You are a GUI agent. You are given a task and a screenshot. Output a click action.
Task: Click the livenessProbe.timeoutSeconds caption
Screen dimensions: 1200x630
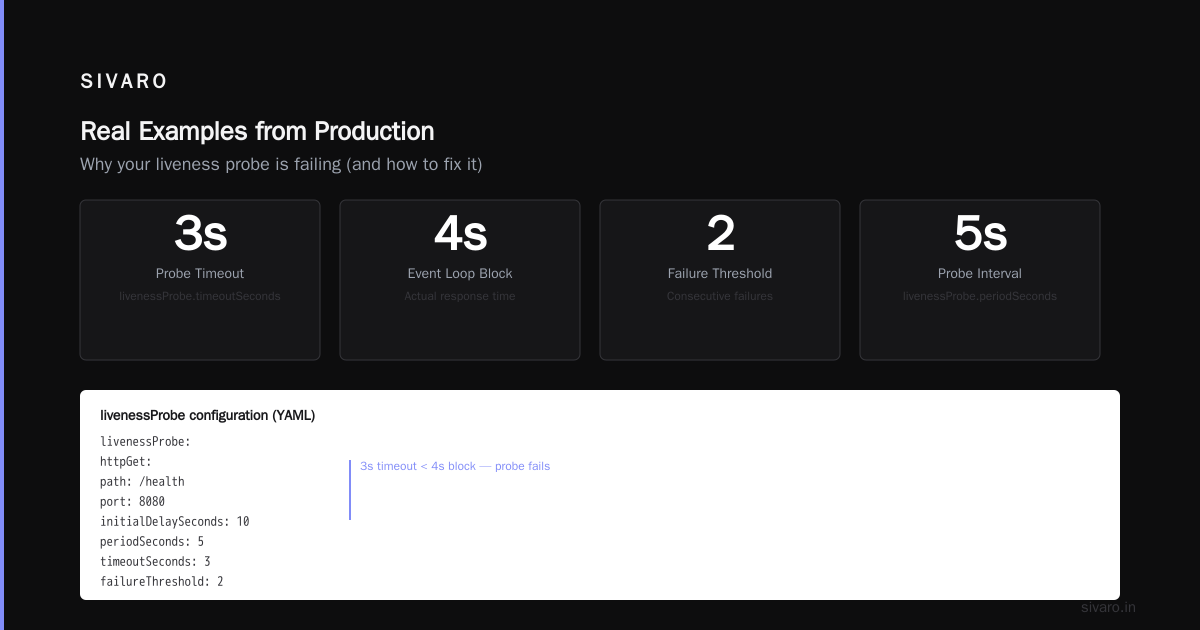coord(200,296)
